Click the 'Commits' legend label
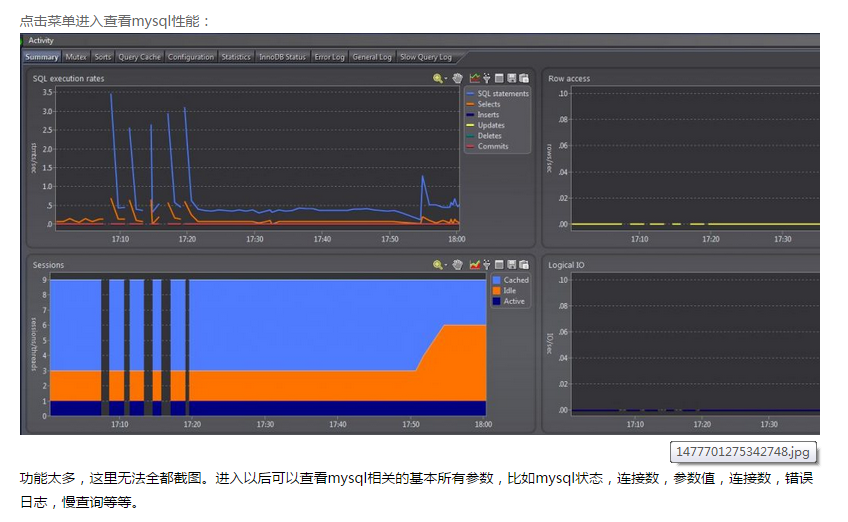The height and width of the screenshot is (522, 848). click(x=493, y=146)
